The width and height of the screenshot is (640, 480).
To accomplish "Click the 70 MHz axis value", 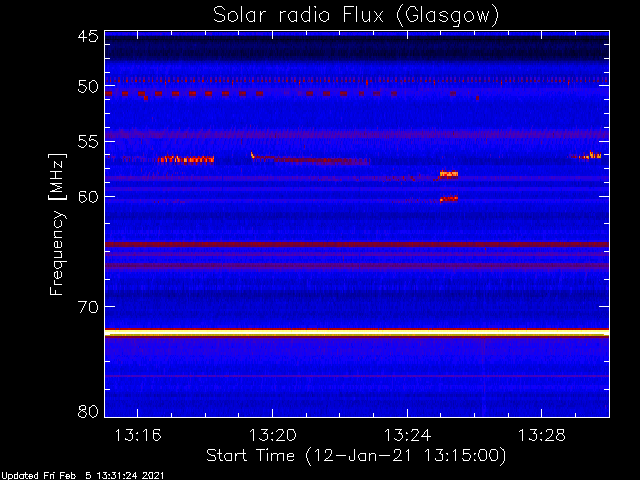I will [88, 307].
